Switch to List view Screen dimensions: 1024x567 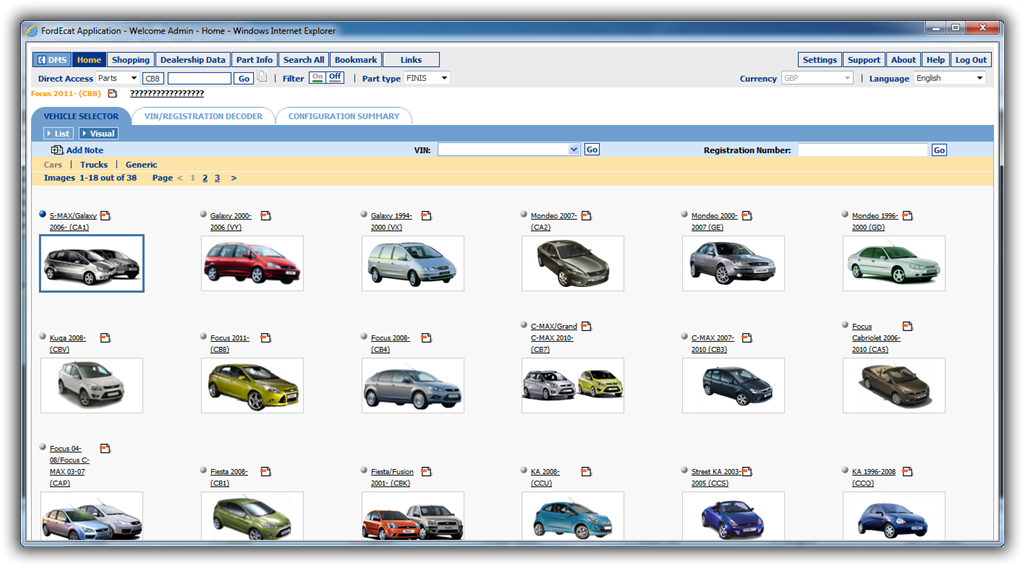click(x=57, y=133)
